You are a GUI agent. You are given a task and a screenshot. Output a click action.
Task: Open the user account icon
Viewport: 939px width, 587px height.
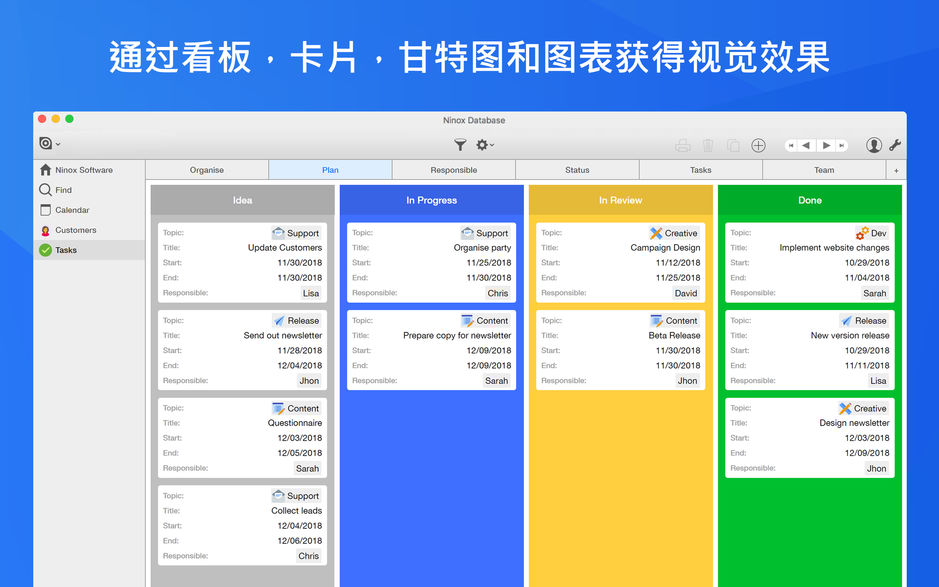(873, 145)
